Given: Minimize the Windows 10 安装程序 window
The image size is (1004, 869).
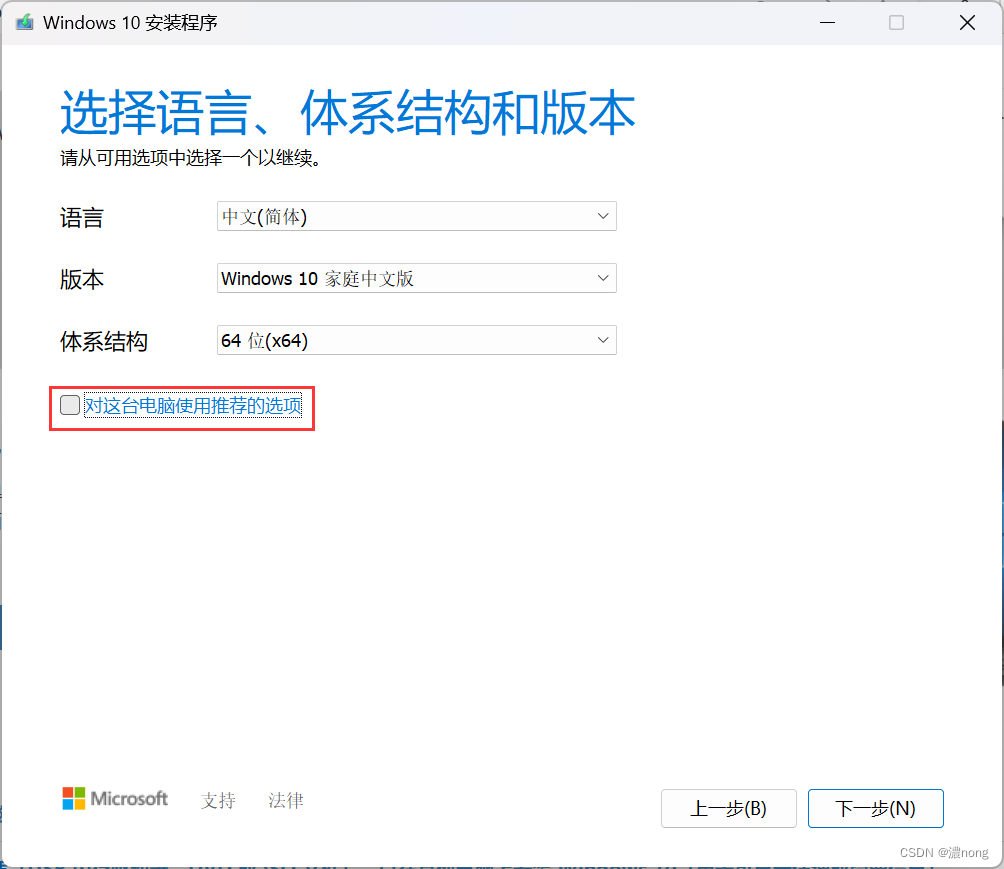Looking at the screenshot, I should tap(827, 23).
